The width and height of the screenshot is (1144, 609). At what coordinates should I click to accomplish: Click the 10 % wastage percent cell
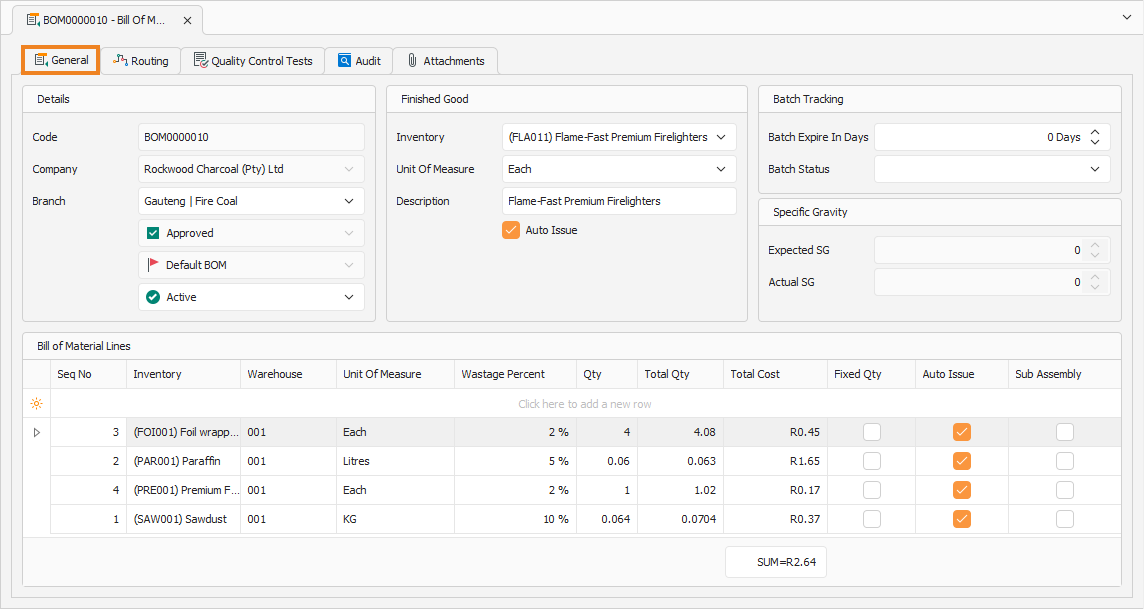click(x=515, y=519)
